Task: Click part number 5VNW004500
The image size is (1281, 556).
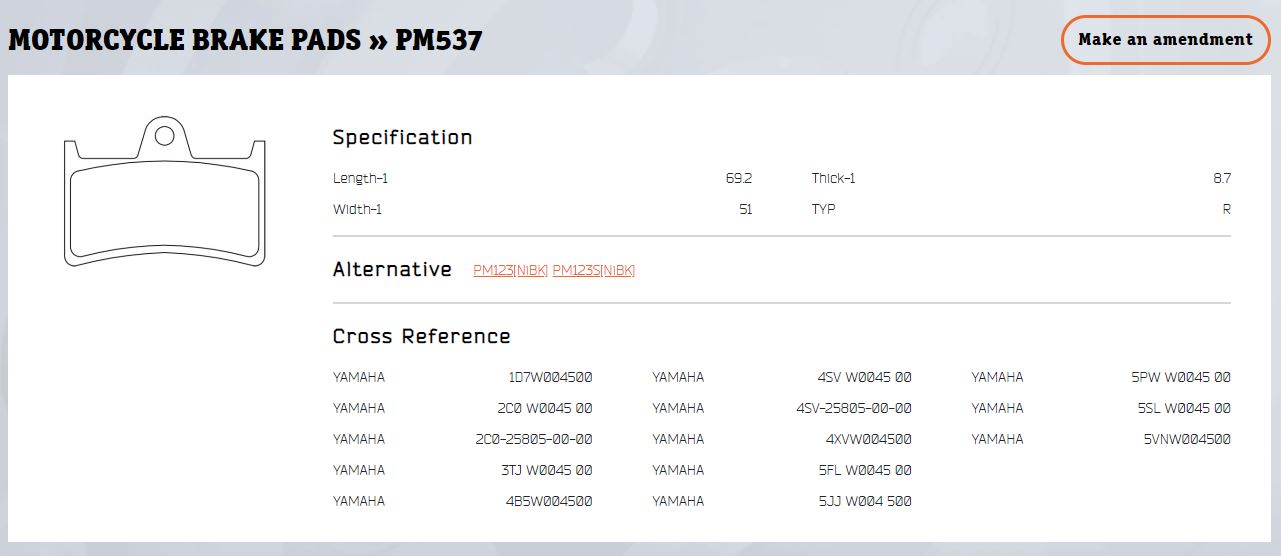Action: pyautogui.click(x=1187, y=439)
